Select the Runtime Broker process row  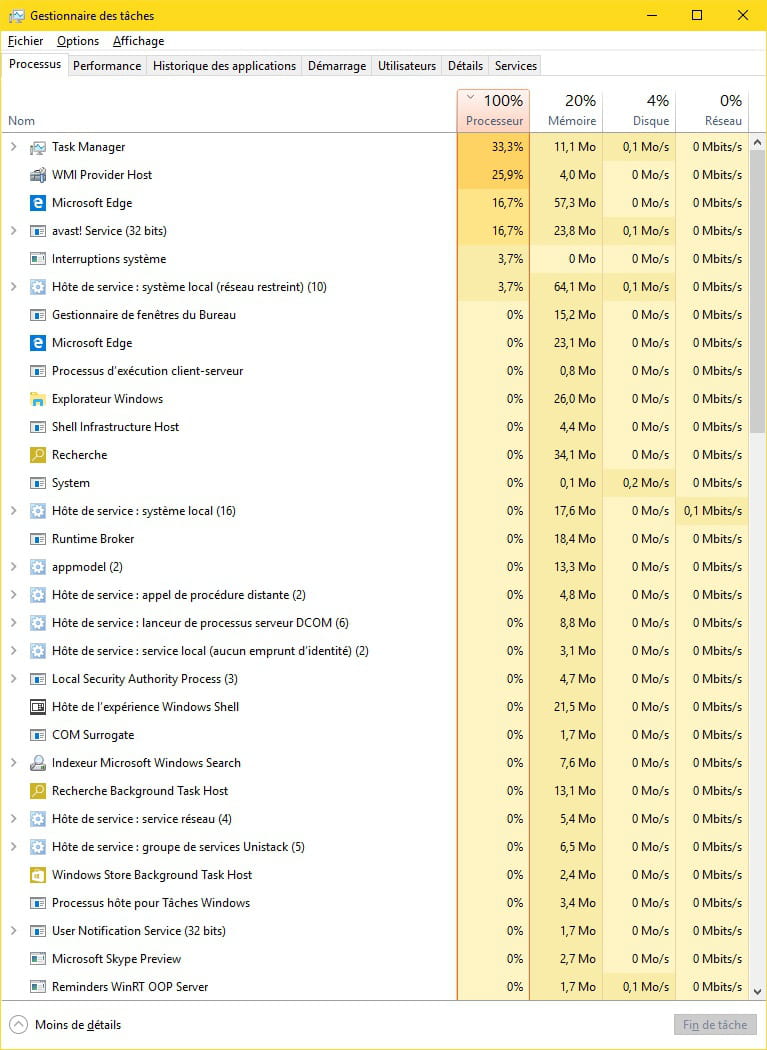tap(375, 539)
